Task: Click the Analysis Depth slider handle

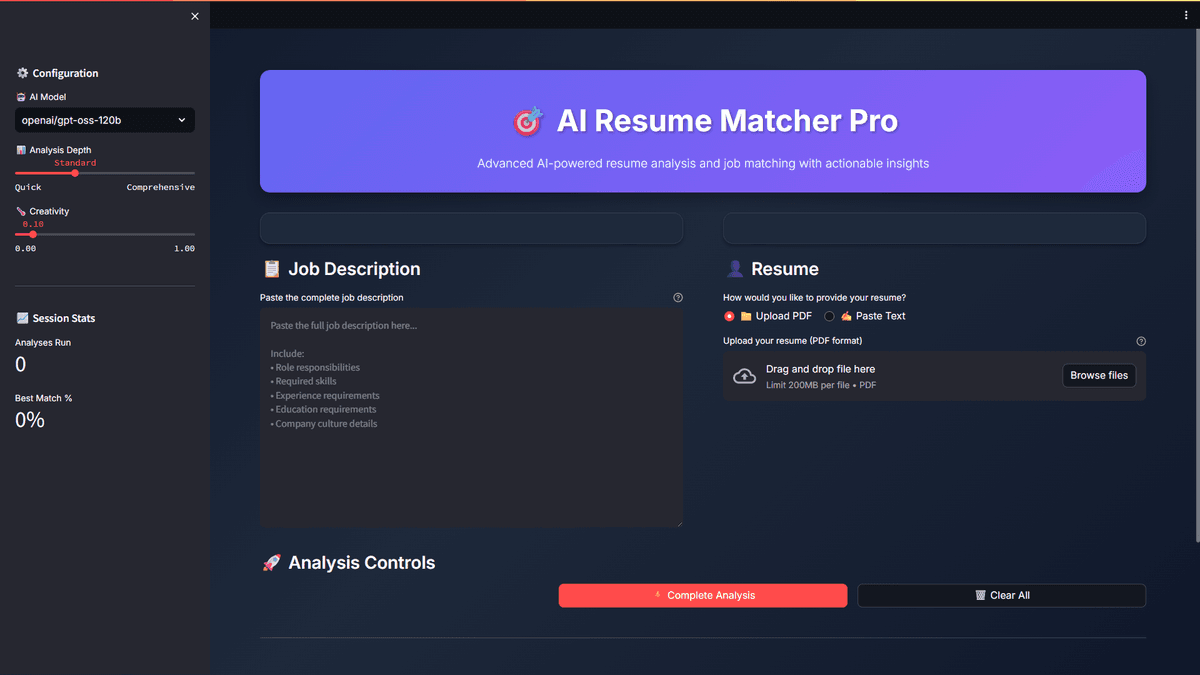Action: pos(75,173)
